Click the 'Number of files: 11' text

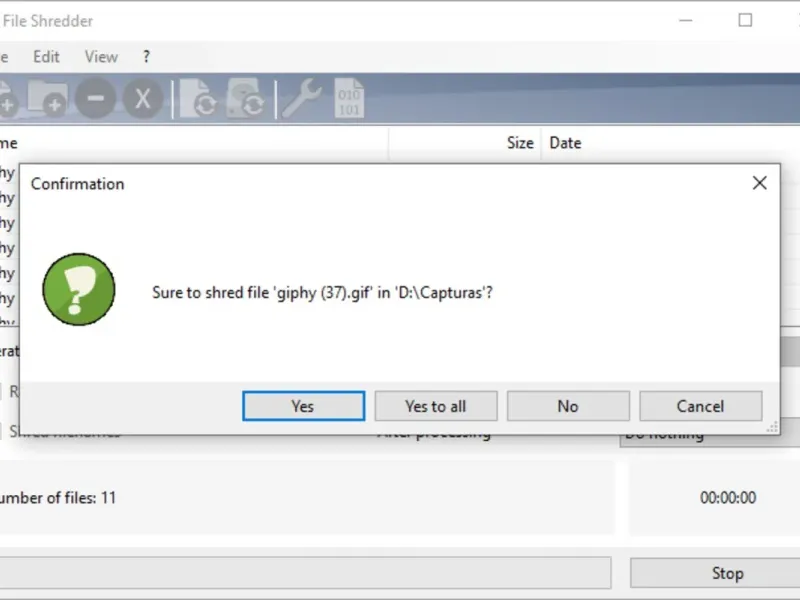(x=58, y=497)
